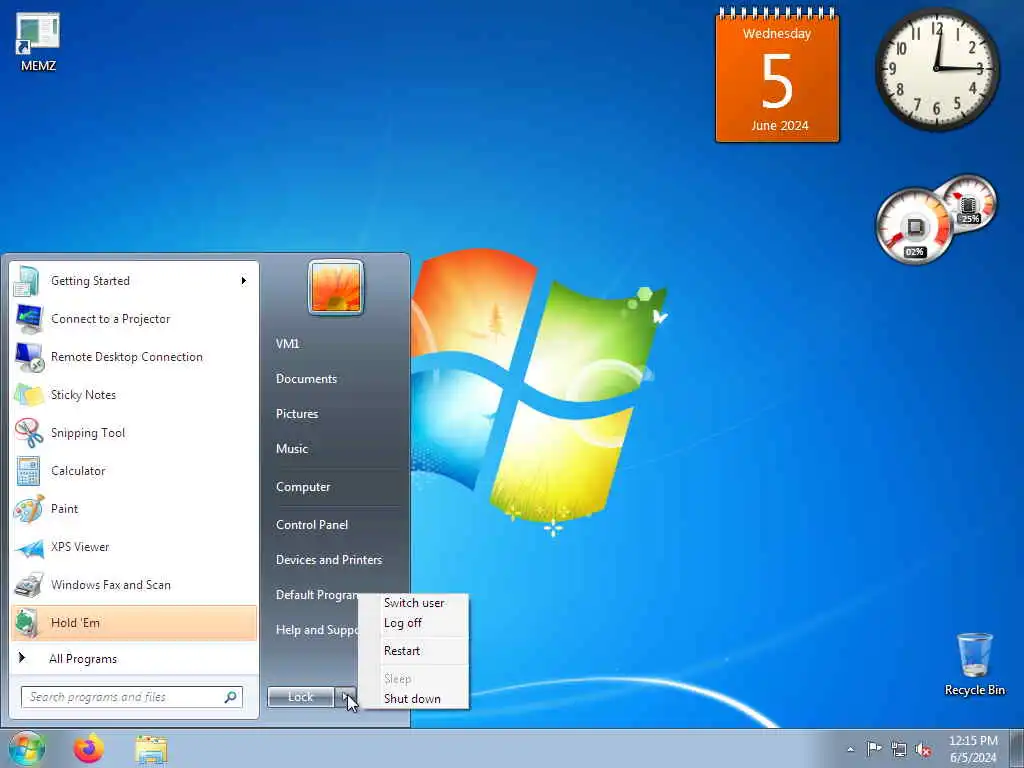This screenshot has height=768, width=1024.
Task: Open Windows Explorer from the taskbar
Action: point(152,749)
